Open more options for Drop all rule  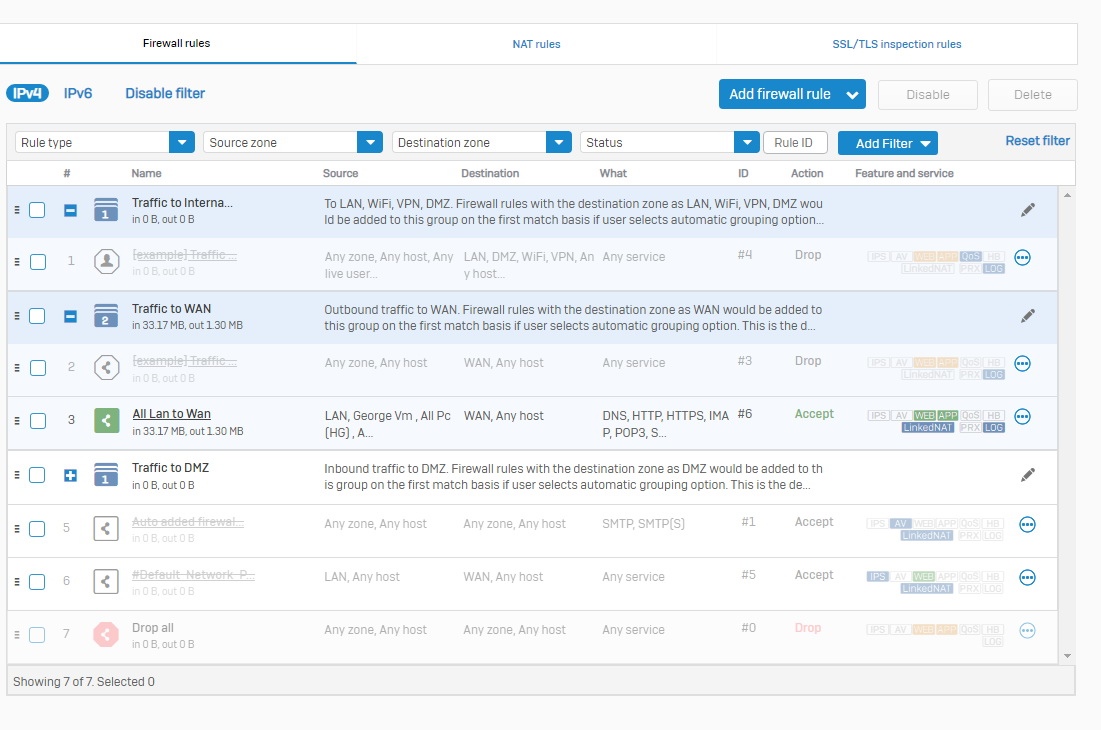click(x=1027, y=630)
